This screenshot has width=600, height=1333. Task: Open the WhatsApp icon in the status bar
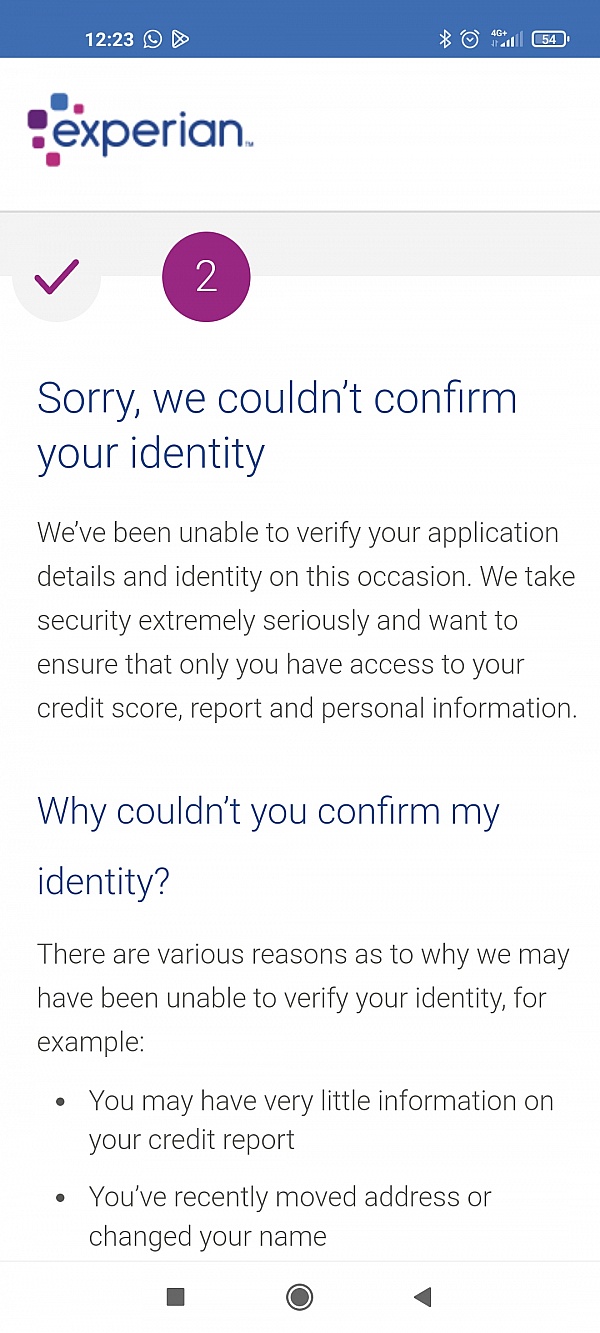tap(152, 39)
